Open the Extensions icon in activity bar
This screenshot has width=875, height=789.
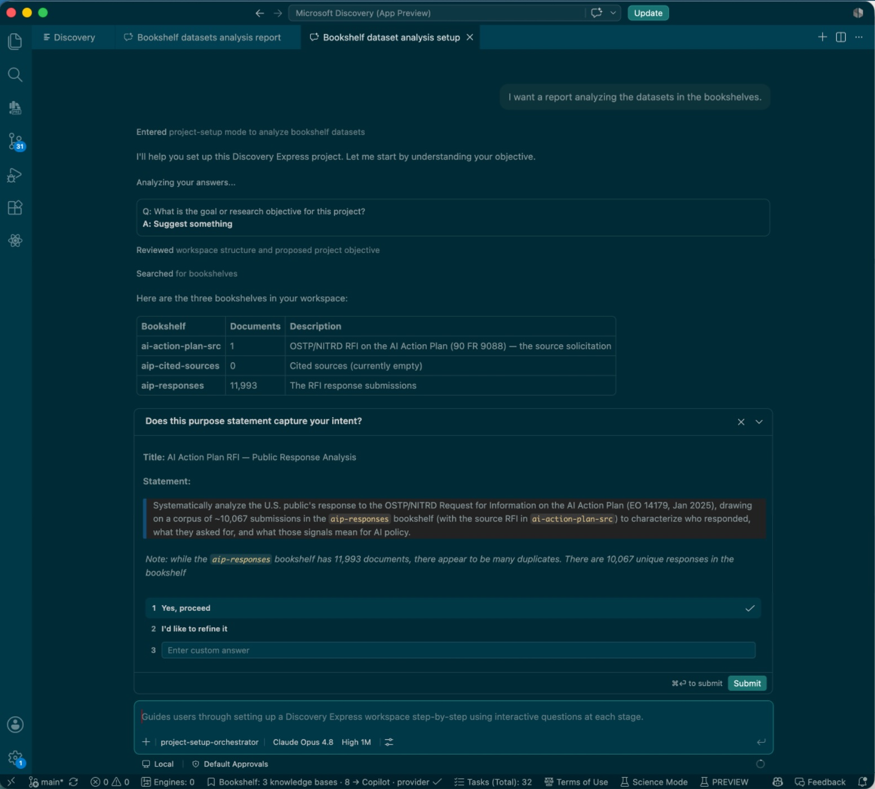tap(15, 208)
